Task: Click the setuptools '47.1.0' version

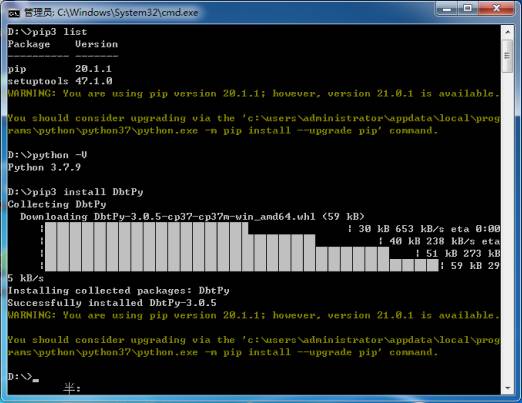Action: coord(94,81)
